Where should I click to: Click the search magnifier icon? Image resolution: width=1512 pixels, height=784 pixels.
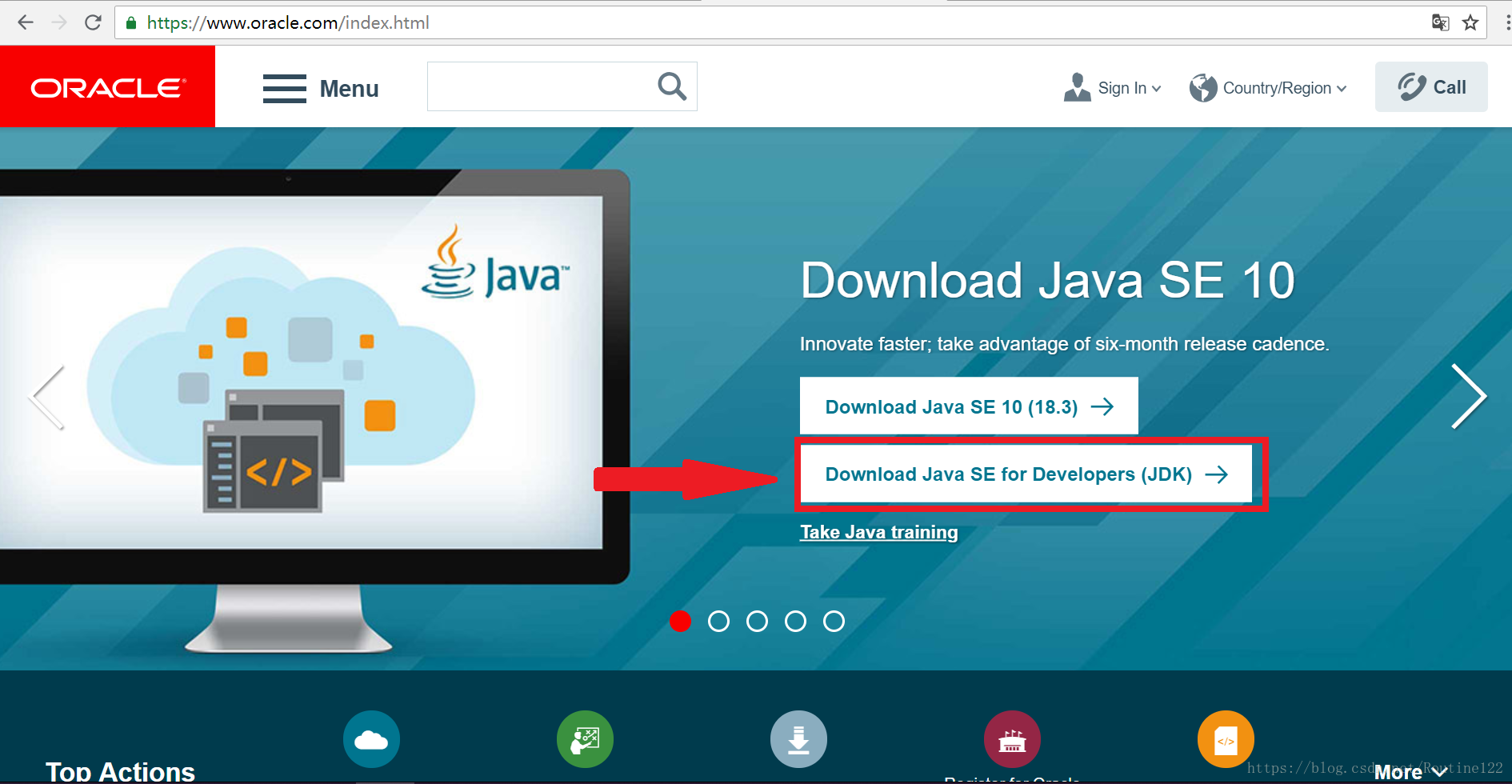tap(672, 86)
